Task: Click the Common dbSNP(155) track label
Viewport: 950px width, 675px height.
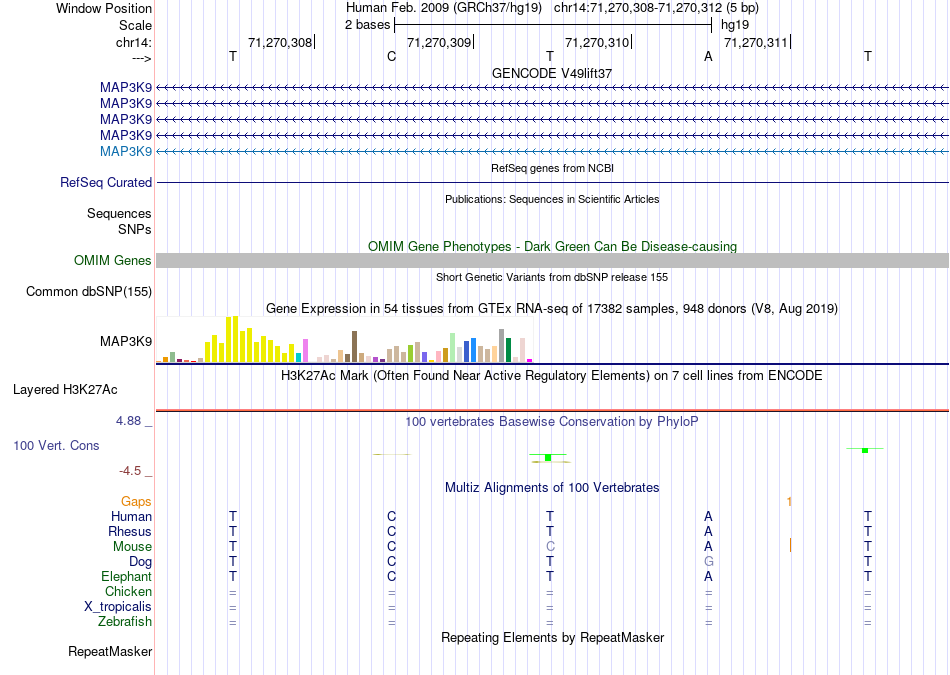Action: click(x=89, y=291)
